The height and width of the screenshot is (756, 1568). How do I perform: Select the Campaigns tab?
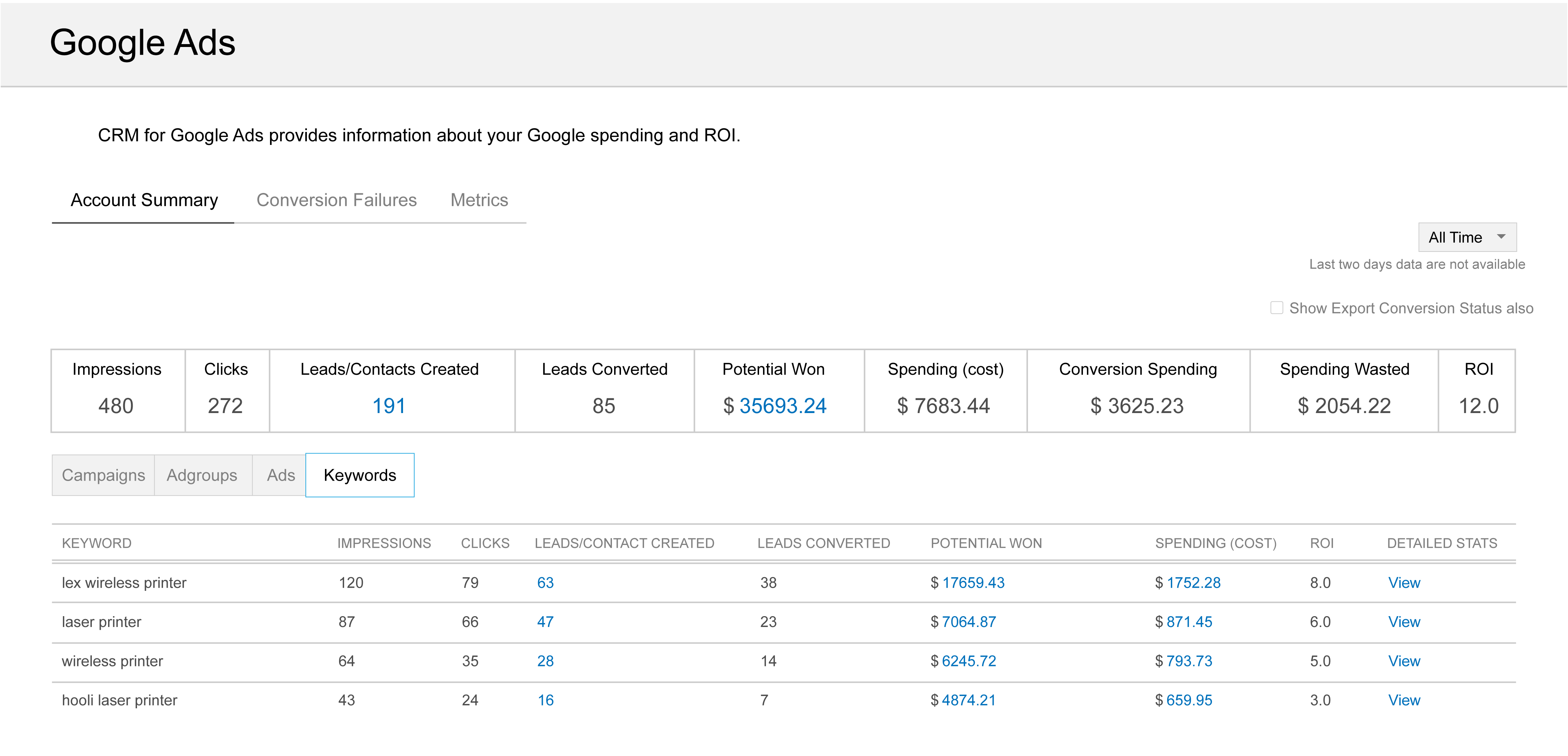tap(103, 476)
